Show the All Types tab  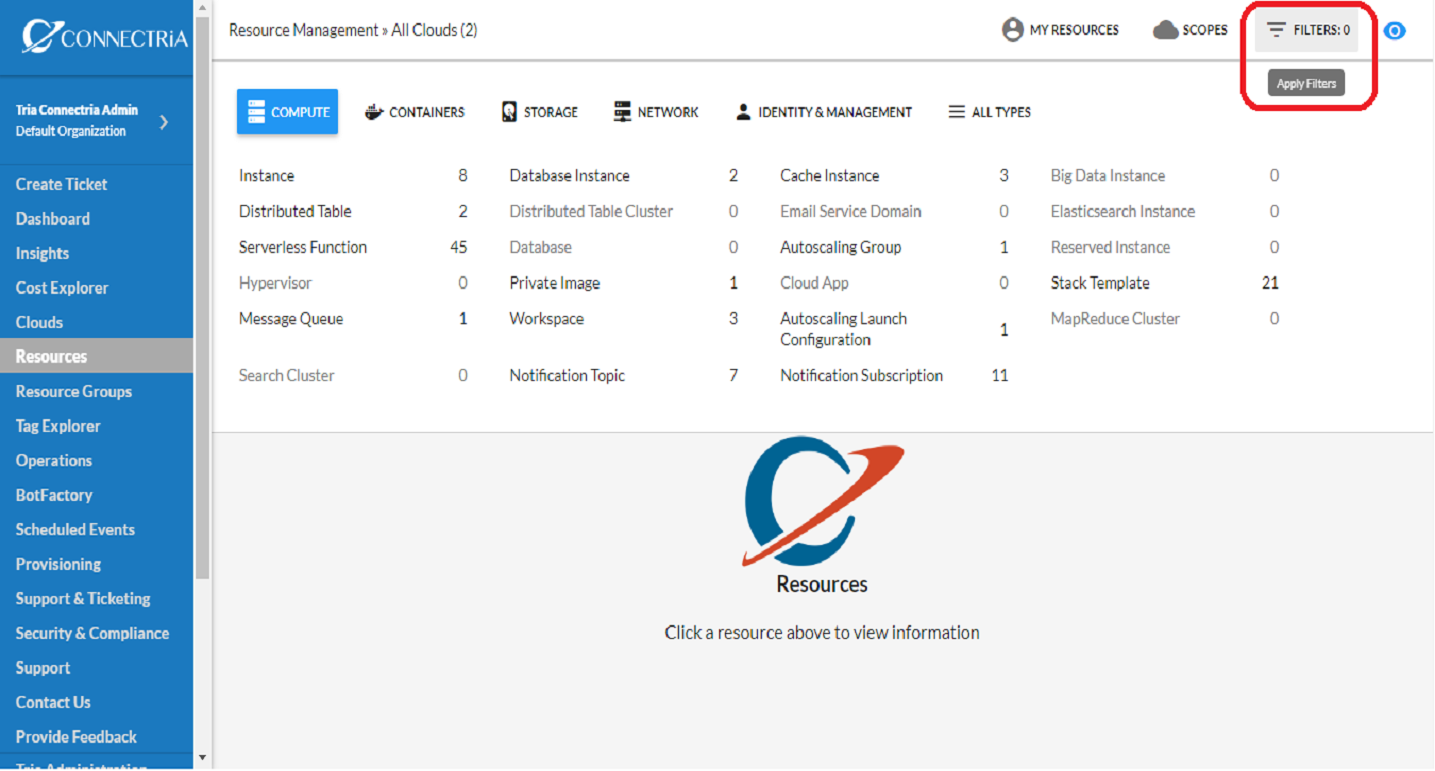click(x=990, y=112)
